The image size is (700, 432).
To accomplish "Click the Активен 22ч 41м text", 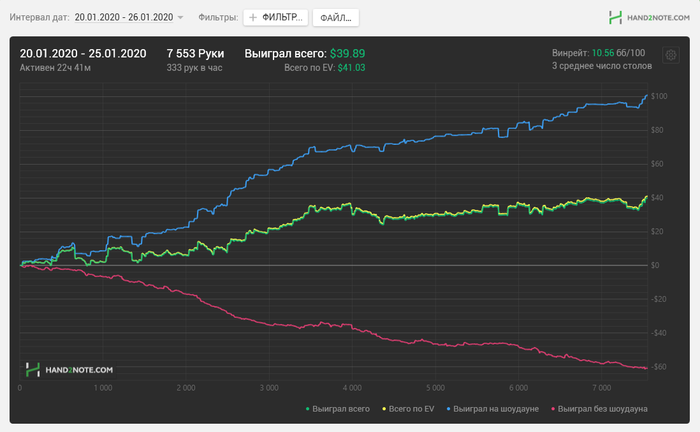I will pyautogui.click(x=55, y=68).
